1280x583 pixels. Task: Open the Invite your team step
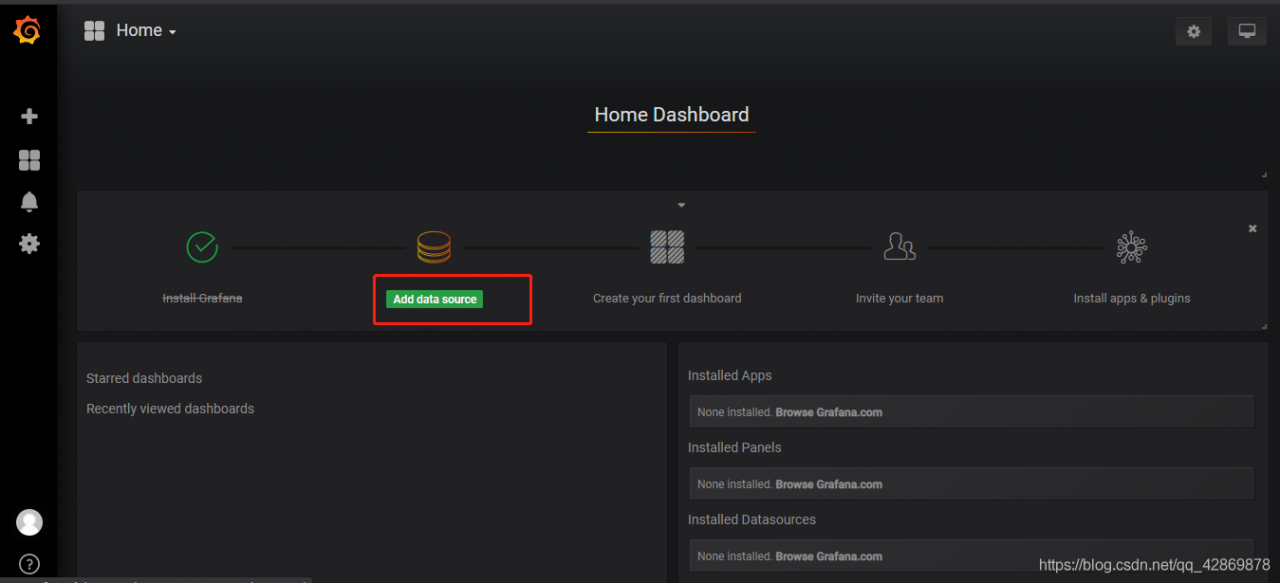[x=899, y=298]
